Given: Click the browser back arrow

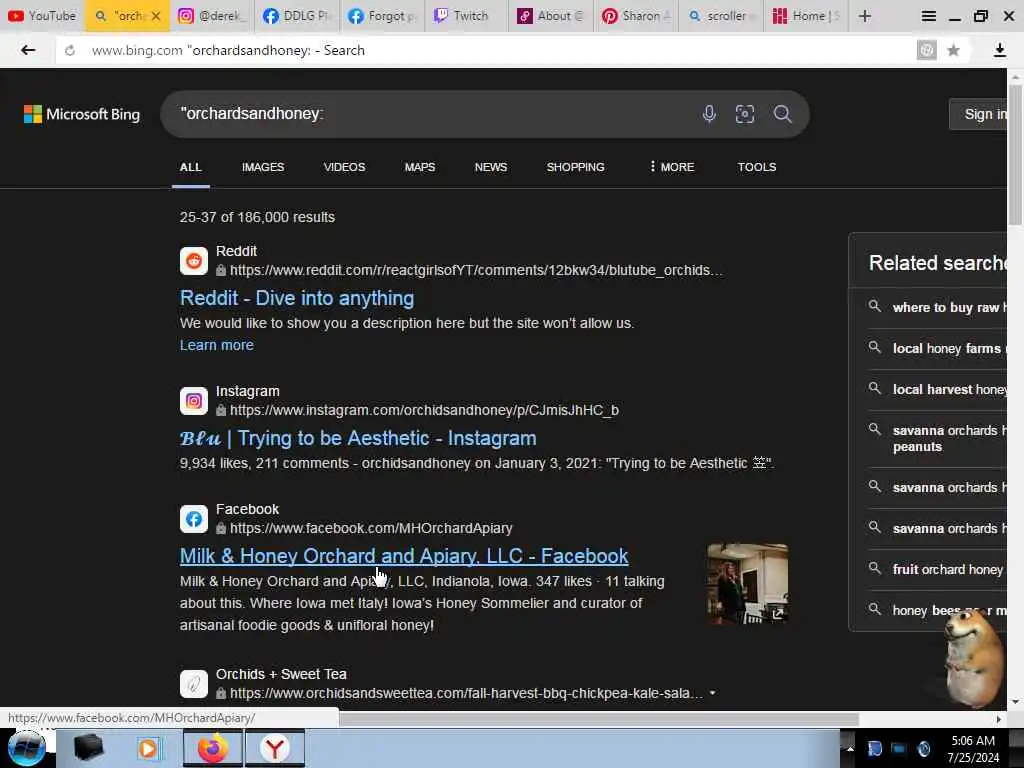Looking at the screenshot, I should [x=27, y=50].
